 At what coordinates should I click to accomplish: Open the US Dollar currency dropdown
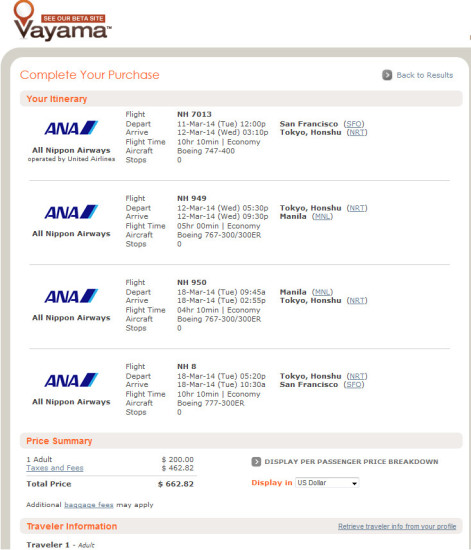point(327,483)
